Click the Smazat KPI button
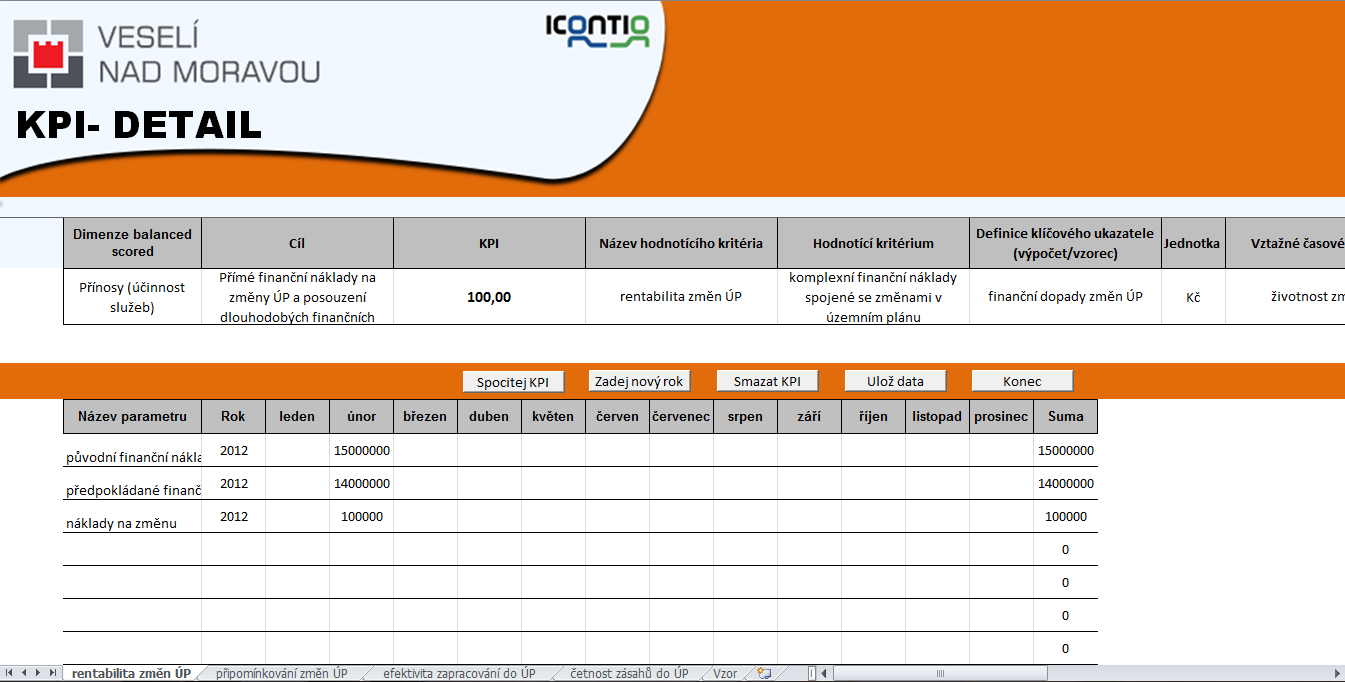This screenshot has height=682, width=1345. click(767, 381)
